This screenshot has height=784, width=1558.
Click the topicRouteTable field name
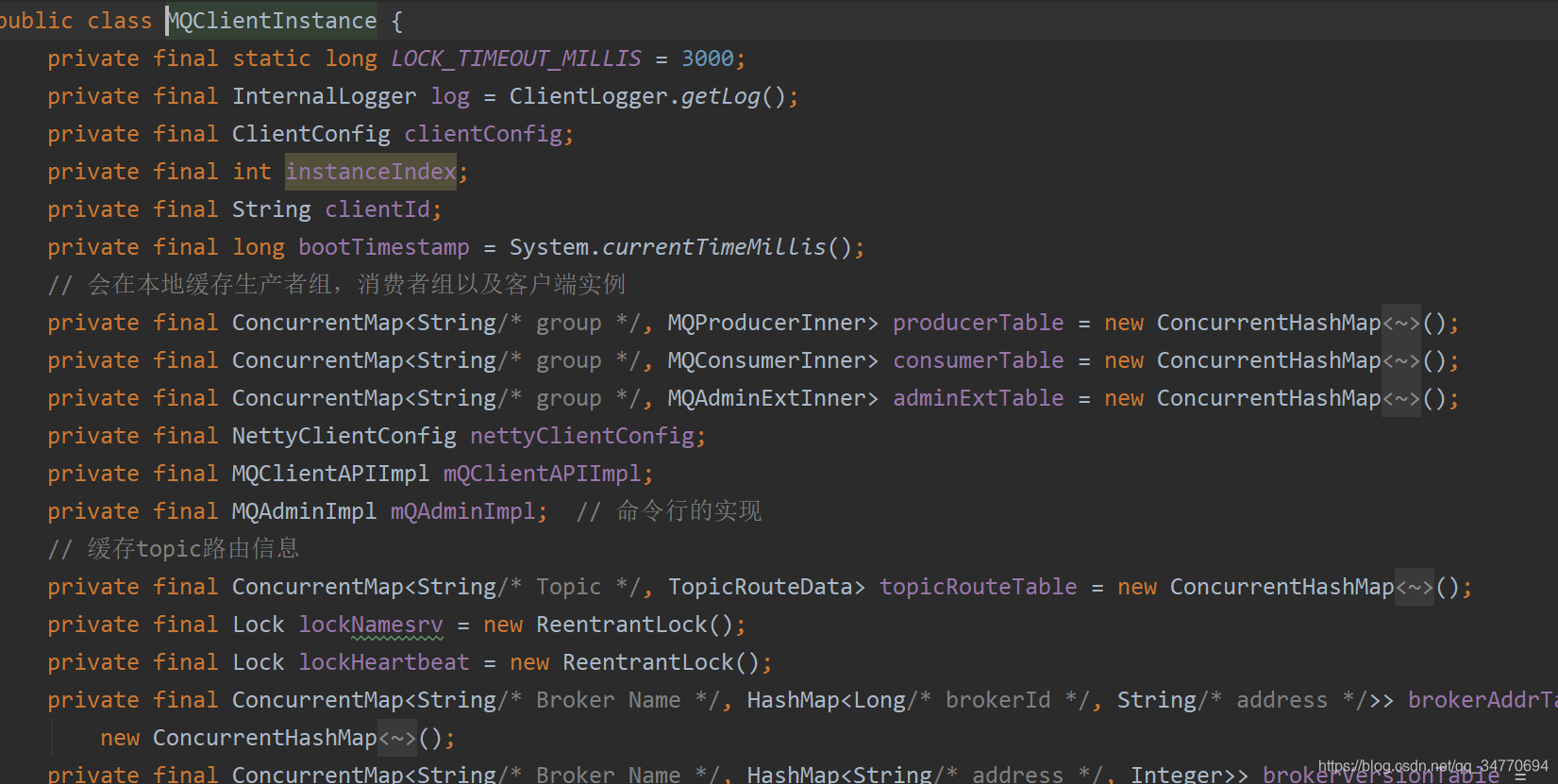coord(979,587)
